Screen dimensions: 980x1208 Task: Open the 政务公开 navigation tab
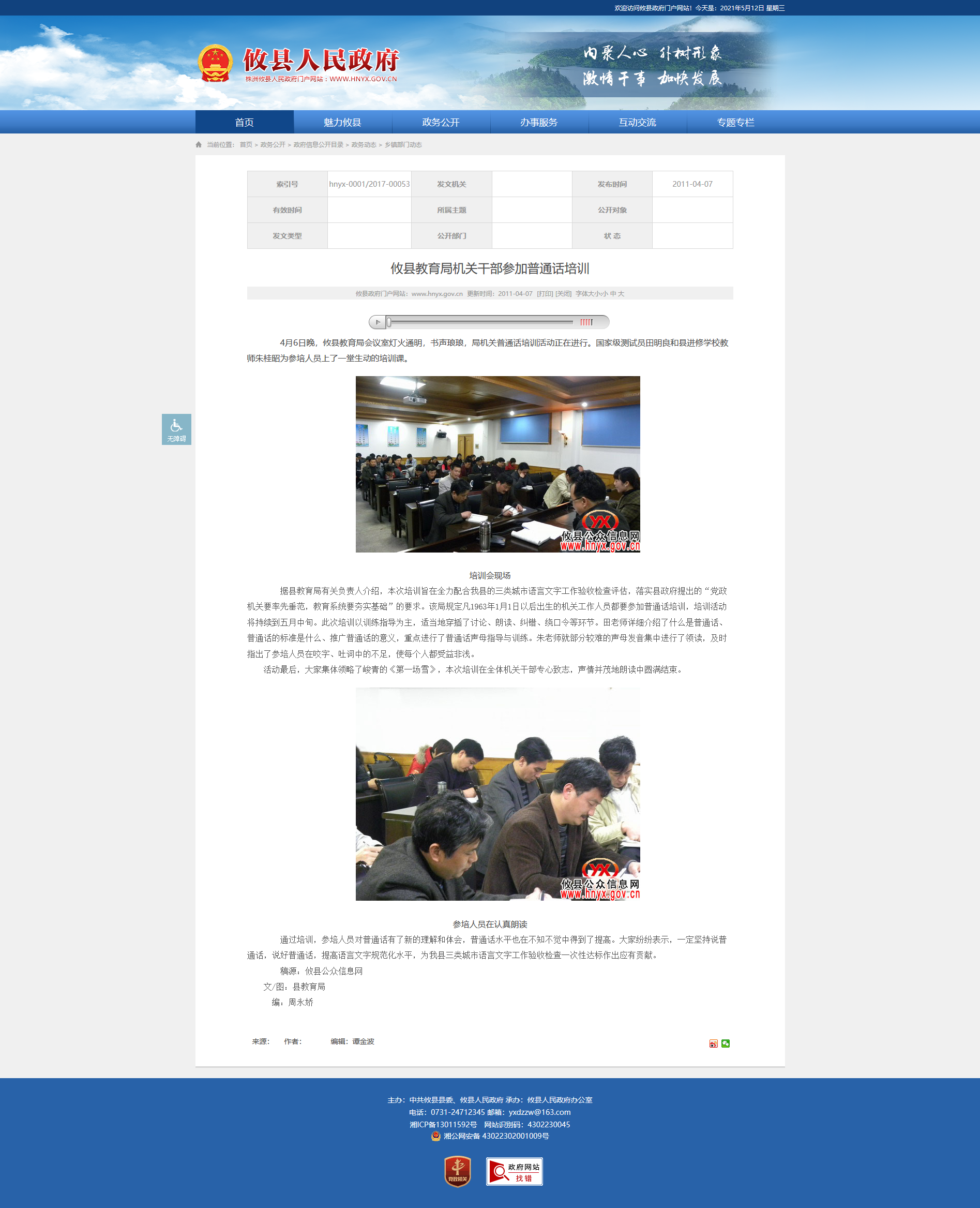click(441, 122)
